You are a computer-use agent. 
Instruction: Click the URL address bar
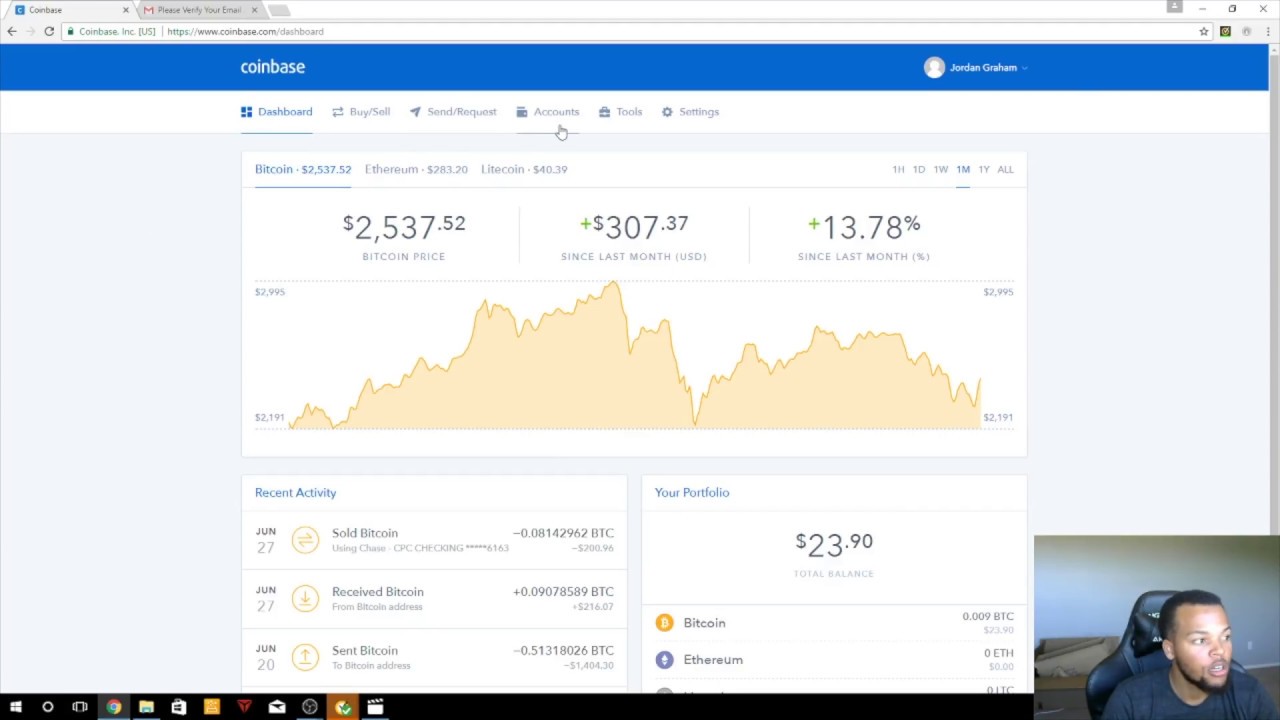coord(634,31)
